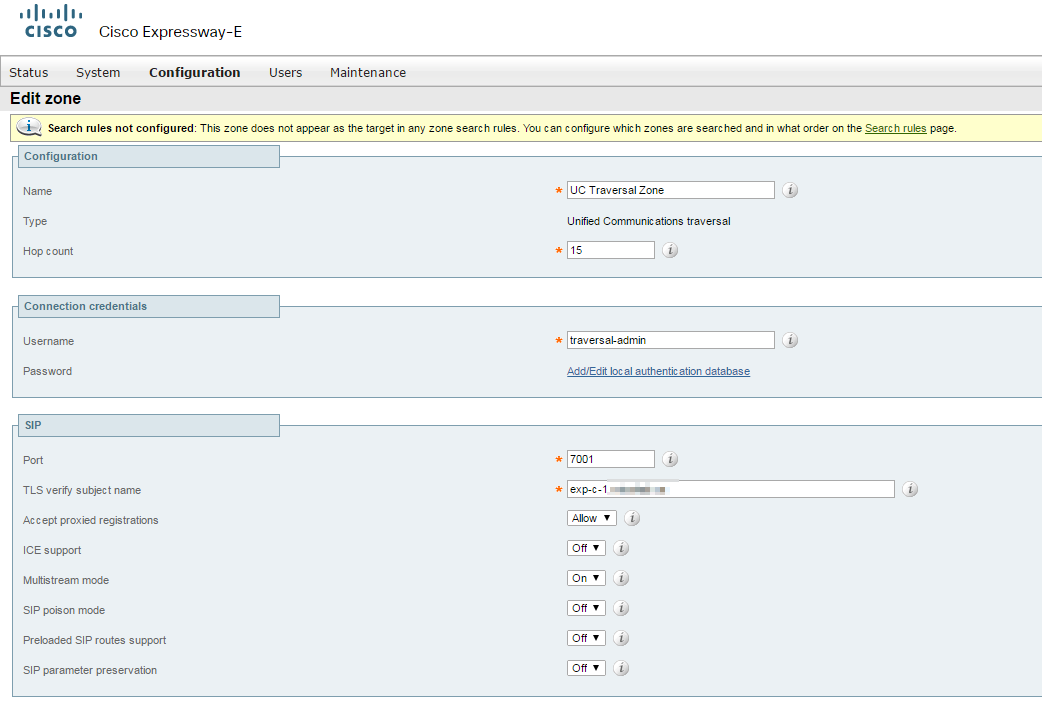Open info icon for TLS verify subject name
The height and width of the screenshot is (702, 1042).
coord(910,489)
